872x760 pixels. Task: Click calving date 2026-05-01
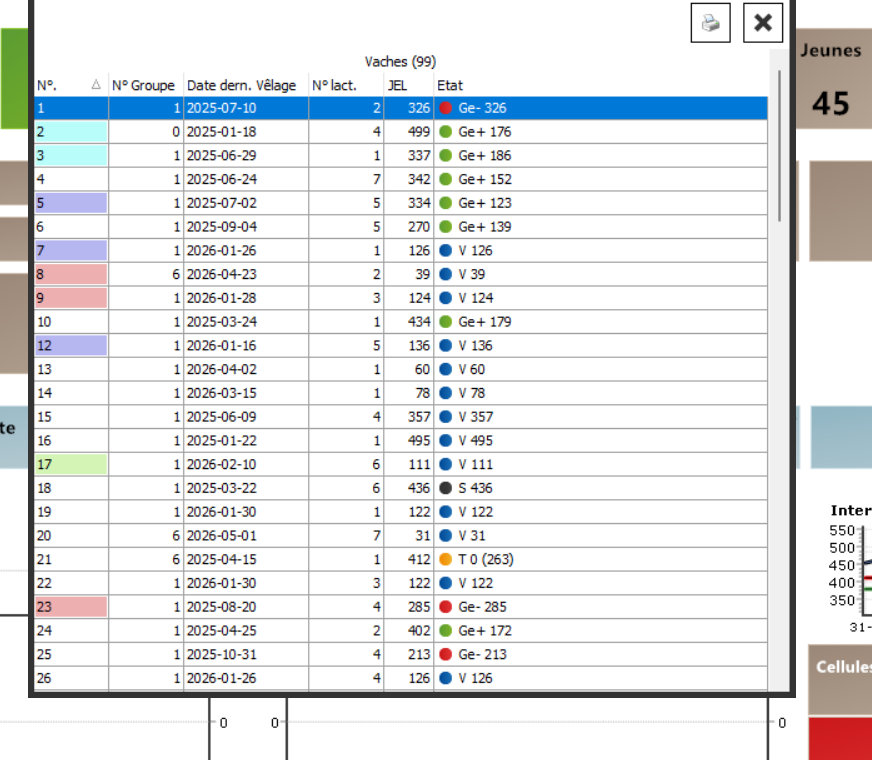pyautogui.click(x=221, y=535)
